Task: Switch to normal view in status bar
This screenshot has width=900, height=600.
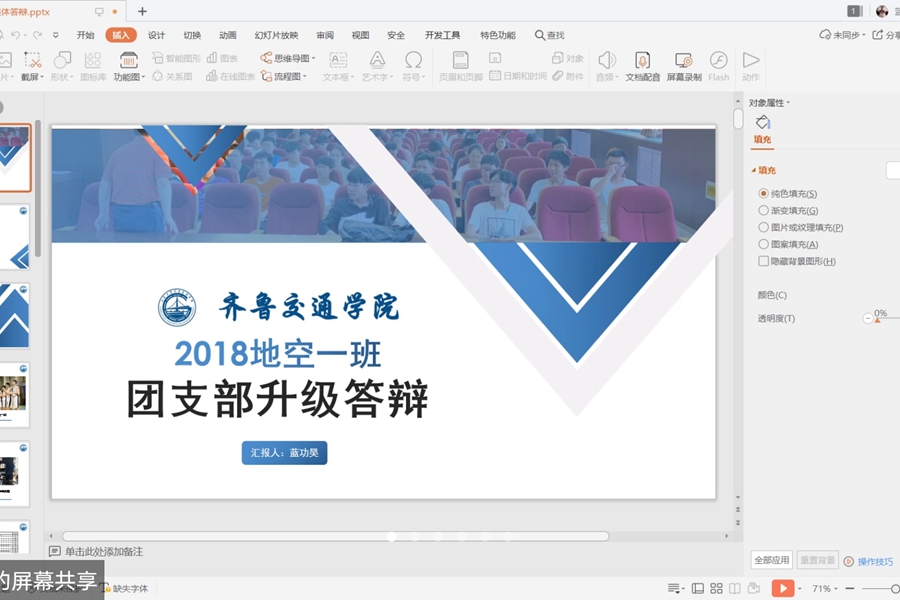Action: pyautogui.click(x=698, y=589)
